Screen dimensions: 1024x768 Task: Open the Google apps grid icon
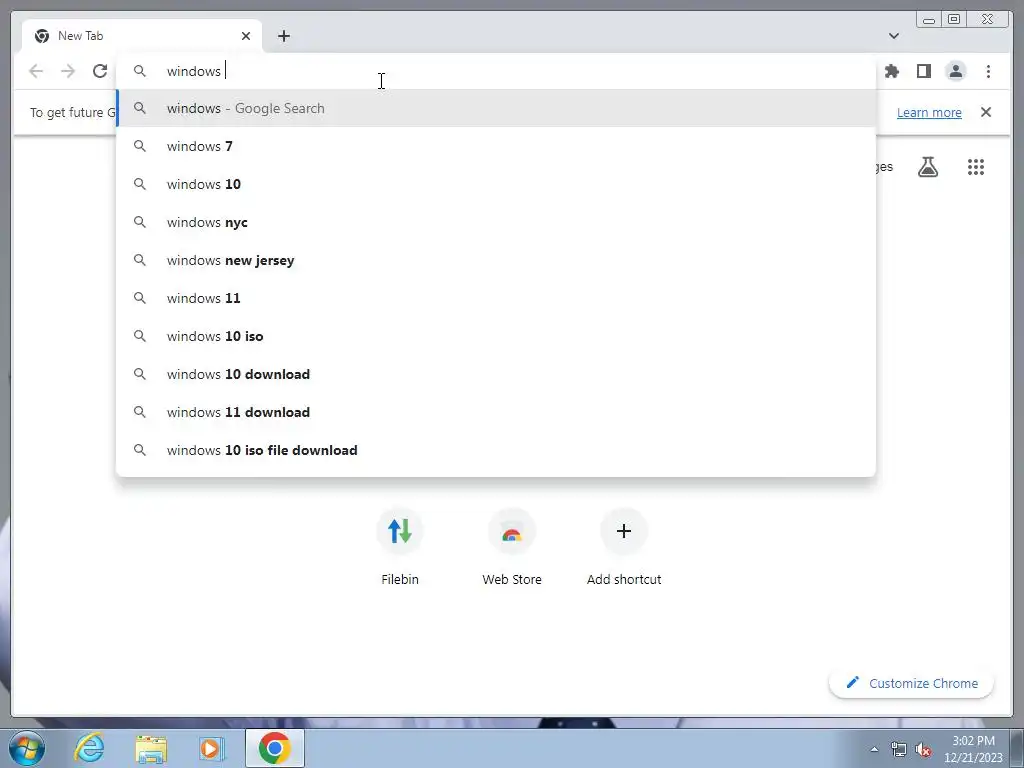click(976, 167)
